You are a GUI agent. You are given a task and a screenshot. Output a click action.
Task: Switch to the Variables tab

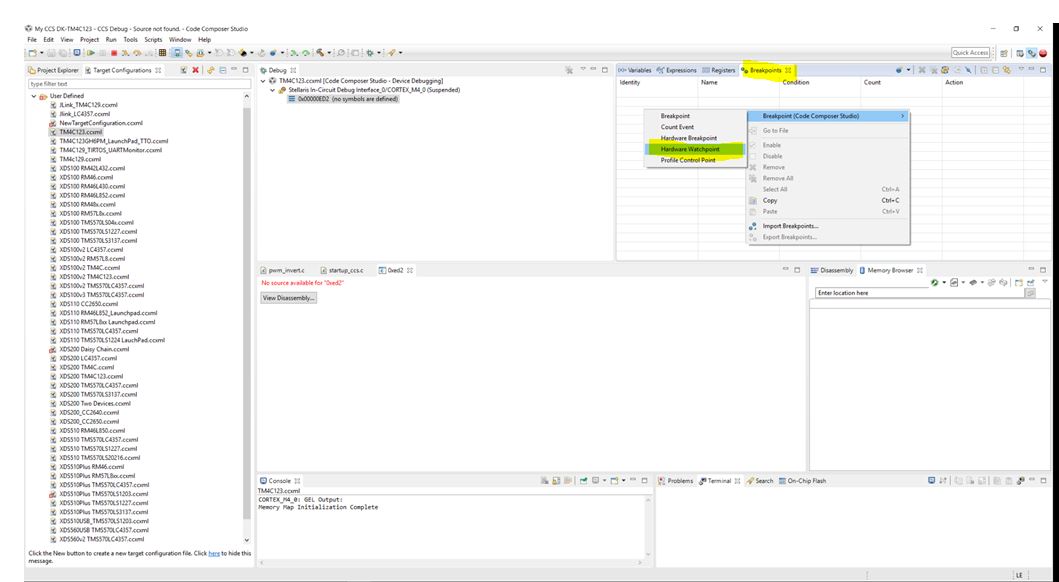(635, 70)
